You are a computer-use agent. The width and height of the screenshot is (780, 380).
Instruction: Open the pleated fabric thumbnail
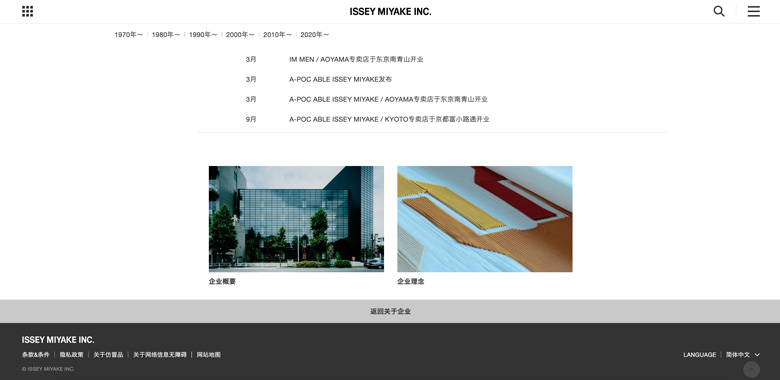tap(485, 219)
